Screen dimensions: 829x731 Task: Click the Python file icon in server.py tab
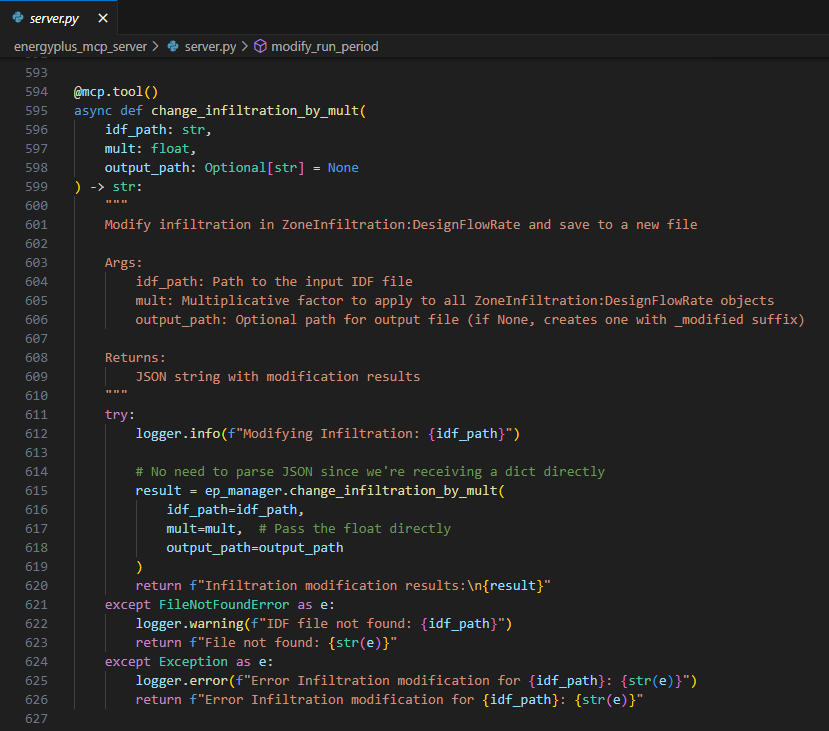18,19
